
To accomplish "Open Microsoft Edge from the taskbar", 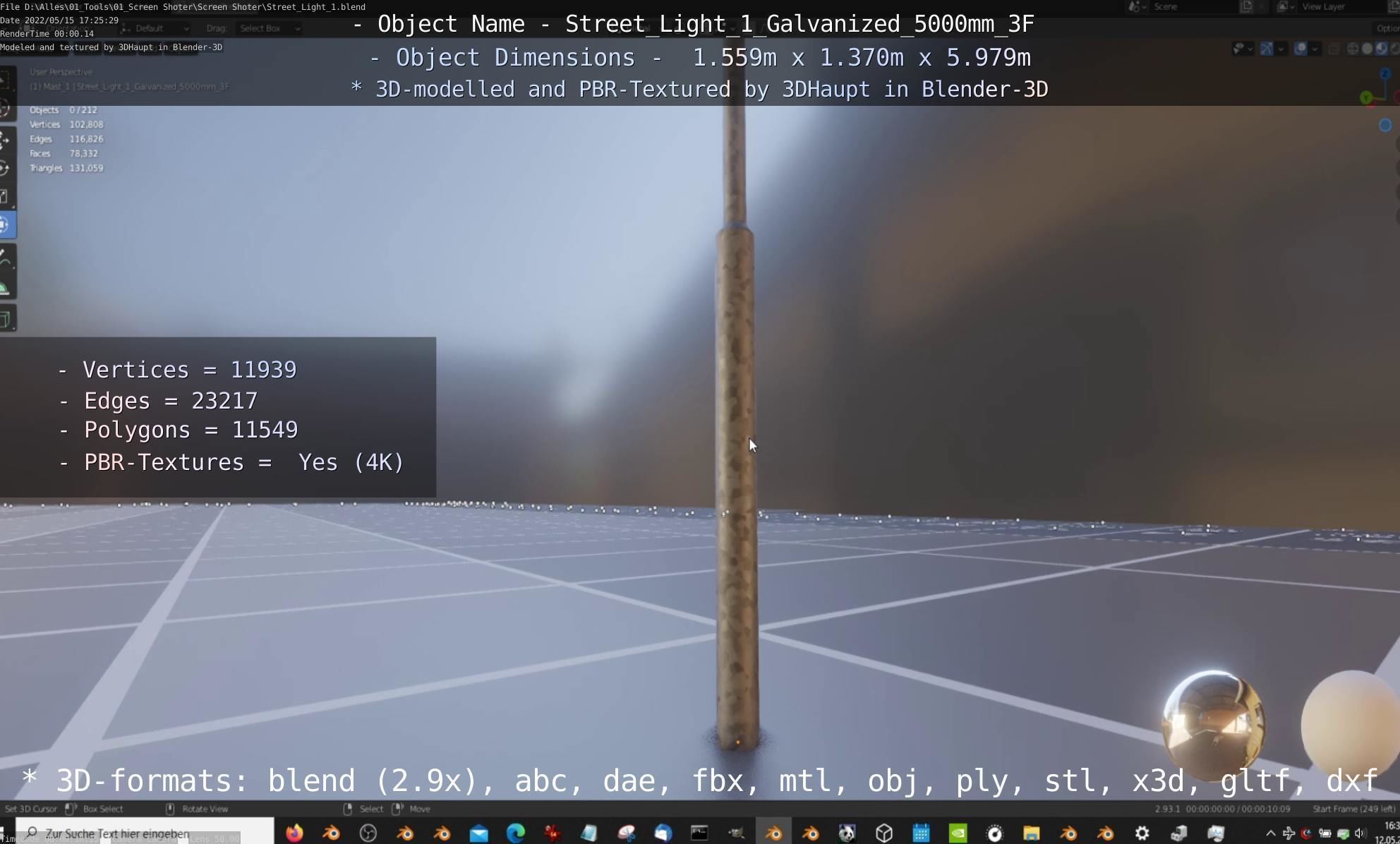I will 515,833.
